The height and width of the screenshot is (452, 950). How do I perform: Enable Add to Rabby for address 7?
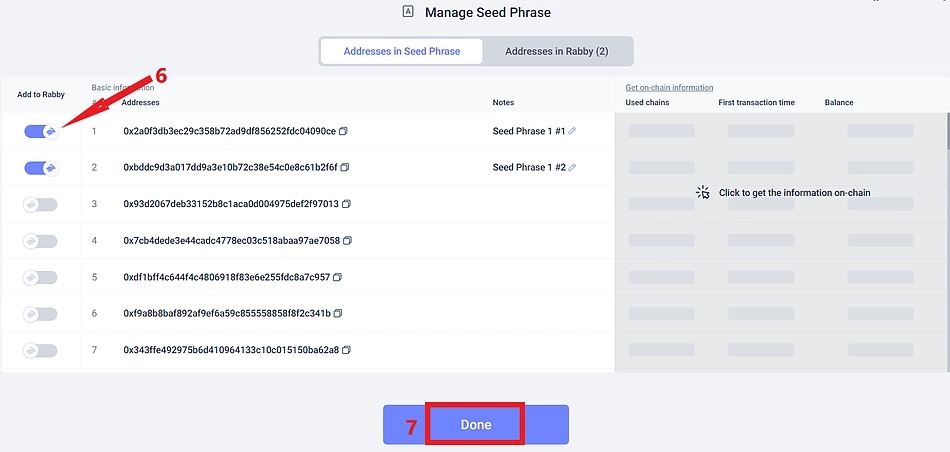click(41, 350)
